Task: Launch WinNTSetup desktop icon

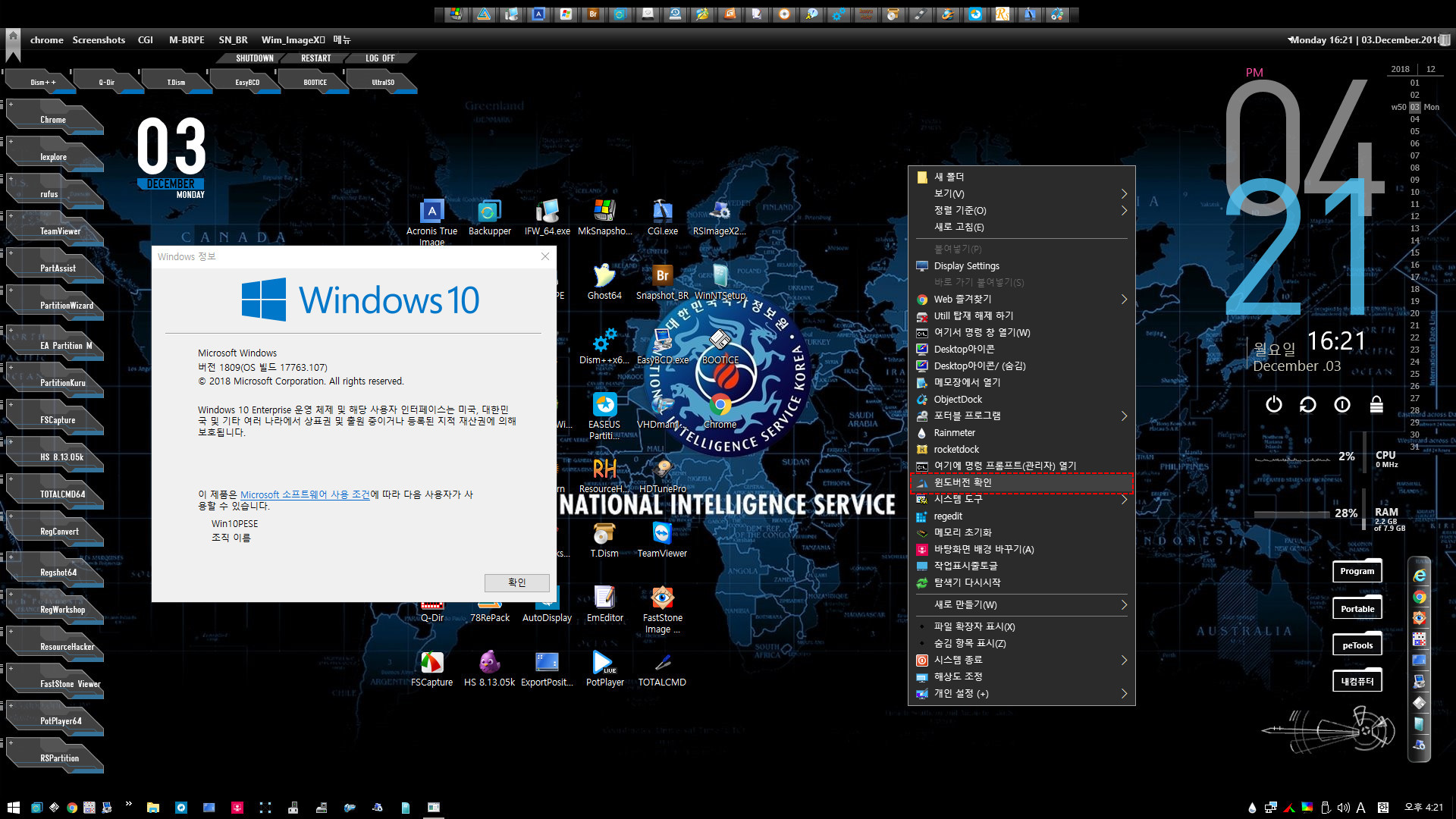Action: [720, 282]
